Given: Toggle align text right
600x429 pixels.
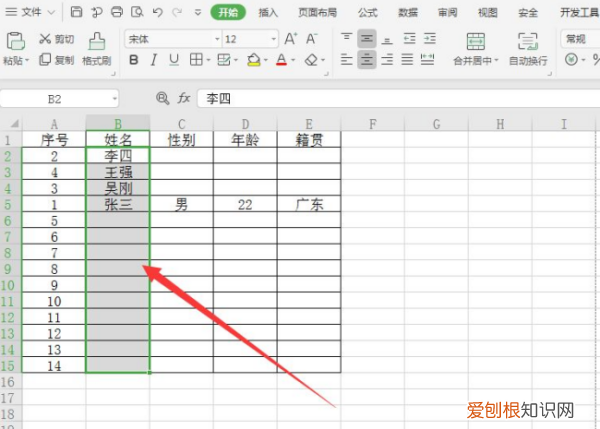Looking at the screenshot, I should click(x=387, y=60).
